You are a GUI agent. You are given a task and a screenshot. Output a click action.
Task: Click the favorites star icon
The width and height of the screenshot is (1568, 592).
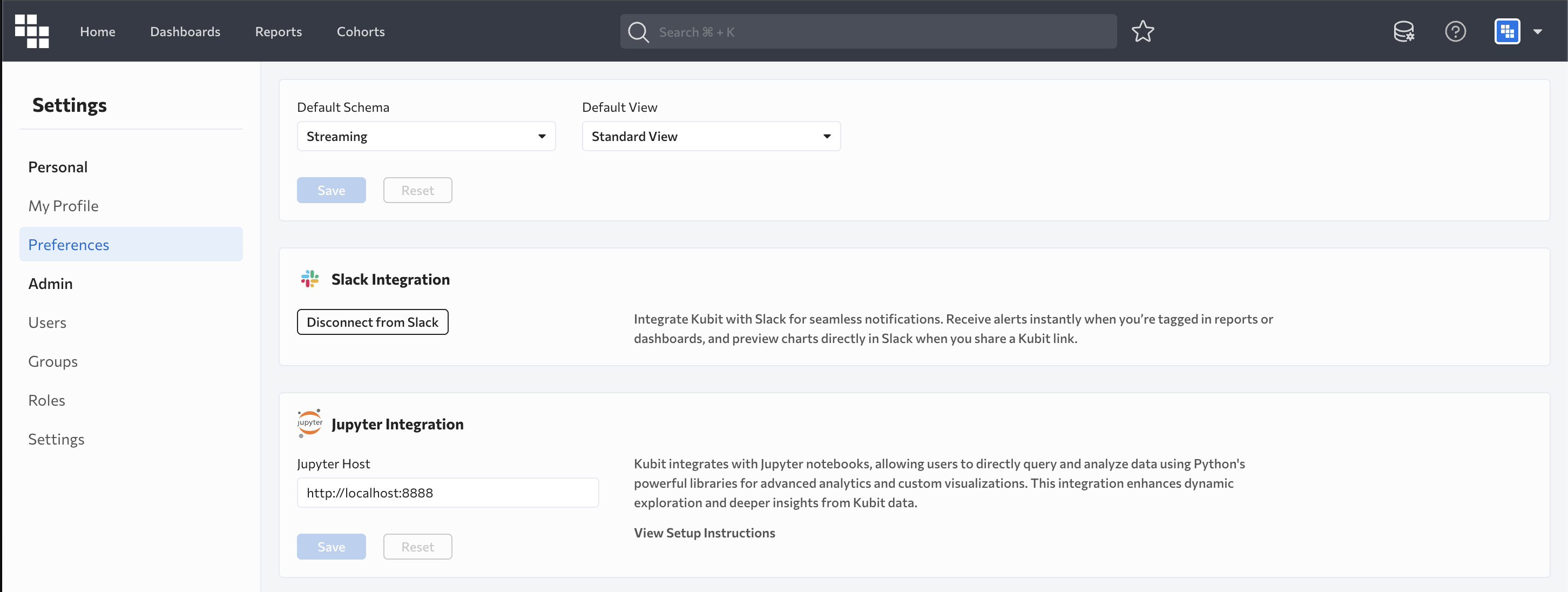coord(1143,32)
